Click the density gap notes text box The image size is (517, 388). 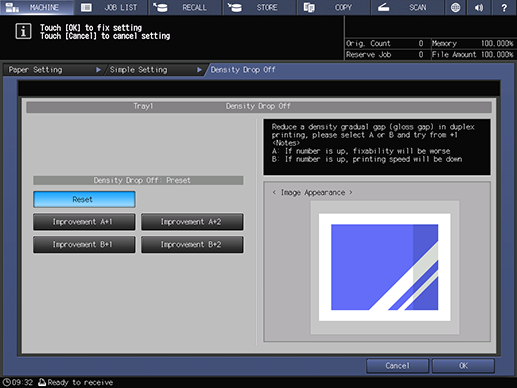click(x=377, y=147)
